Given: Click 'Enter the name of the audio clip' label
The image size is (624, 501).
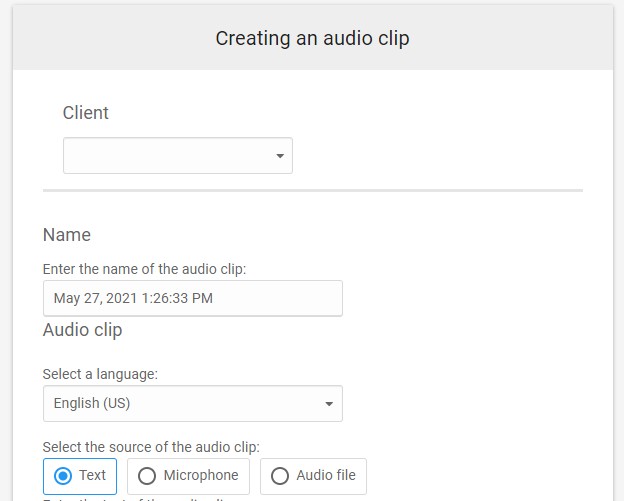Looking at the screenshot, I should tap(144, 269).
